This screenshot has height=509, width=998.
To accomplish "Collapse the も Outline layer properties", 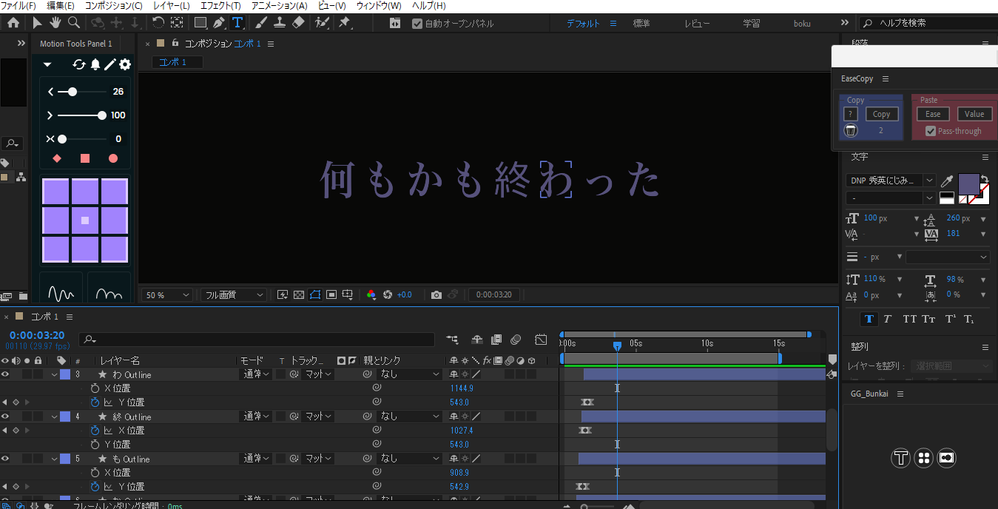I will coord(53,459).
